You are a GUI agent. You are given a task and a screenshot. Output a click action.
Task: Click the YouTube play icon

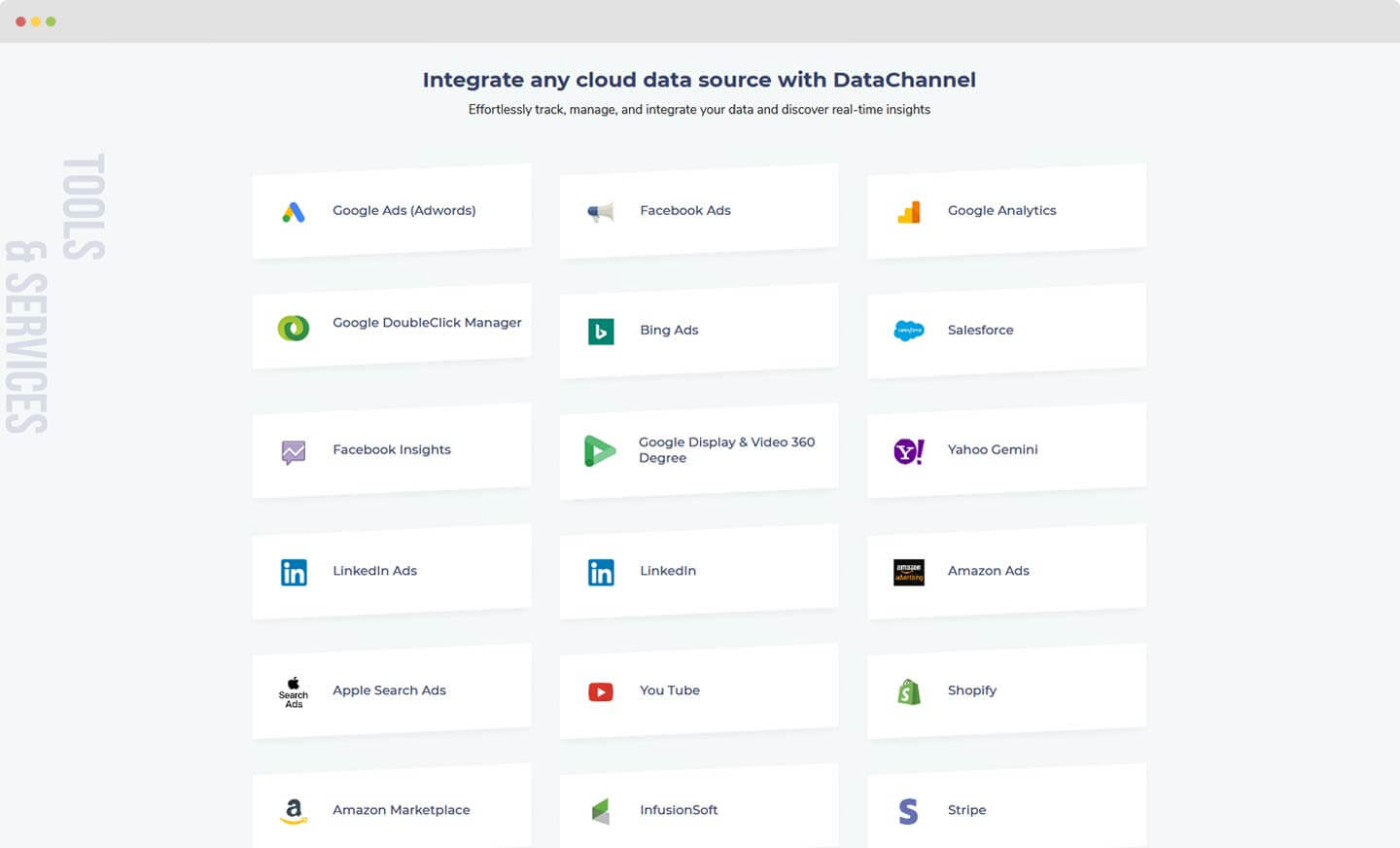pos(601,691)
